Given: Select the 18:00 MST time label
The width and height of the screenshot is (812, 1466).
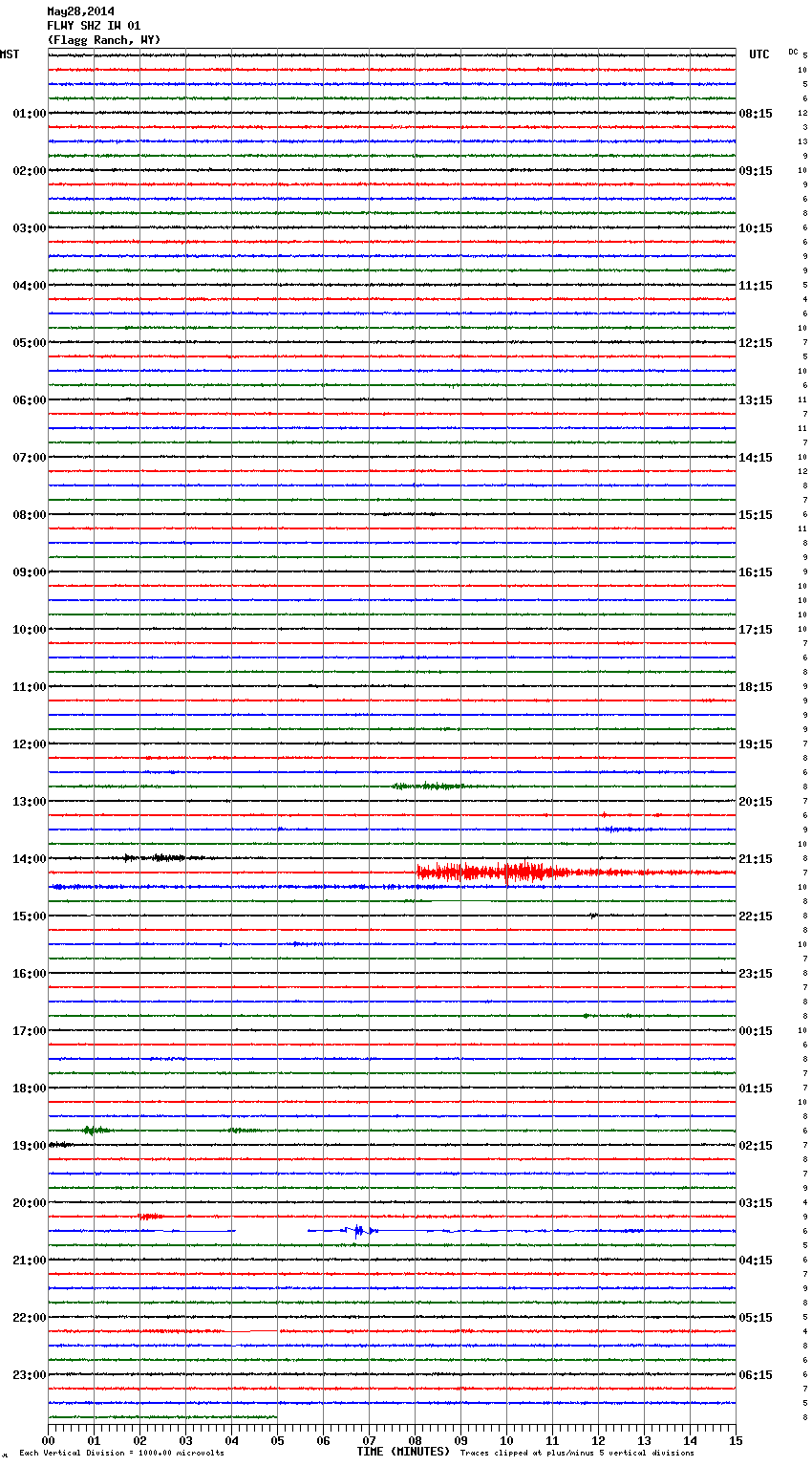Looking at the screenshot, I should click(x=30, y=1089).
